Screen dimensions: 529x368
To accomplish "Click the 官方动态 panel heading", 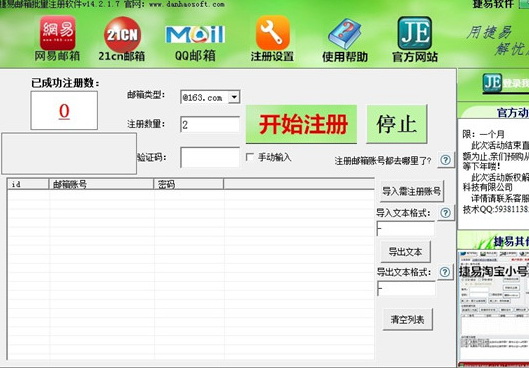I will [513, 113].
